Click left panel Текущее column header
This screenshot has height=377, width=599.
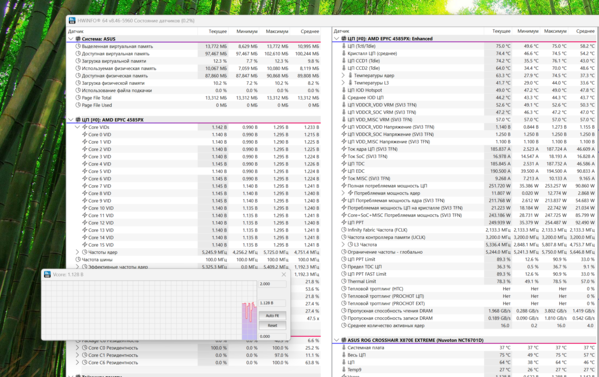pyautogui.click(x=213, y=31)
